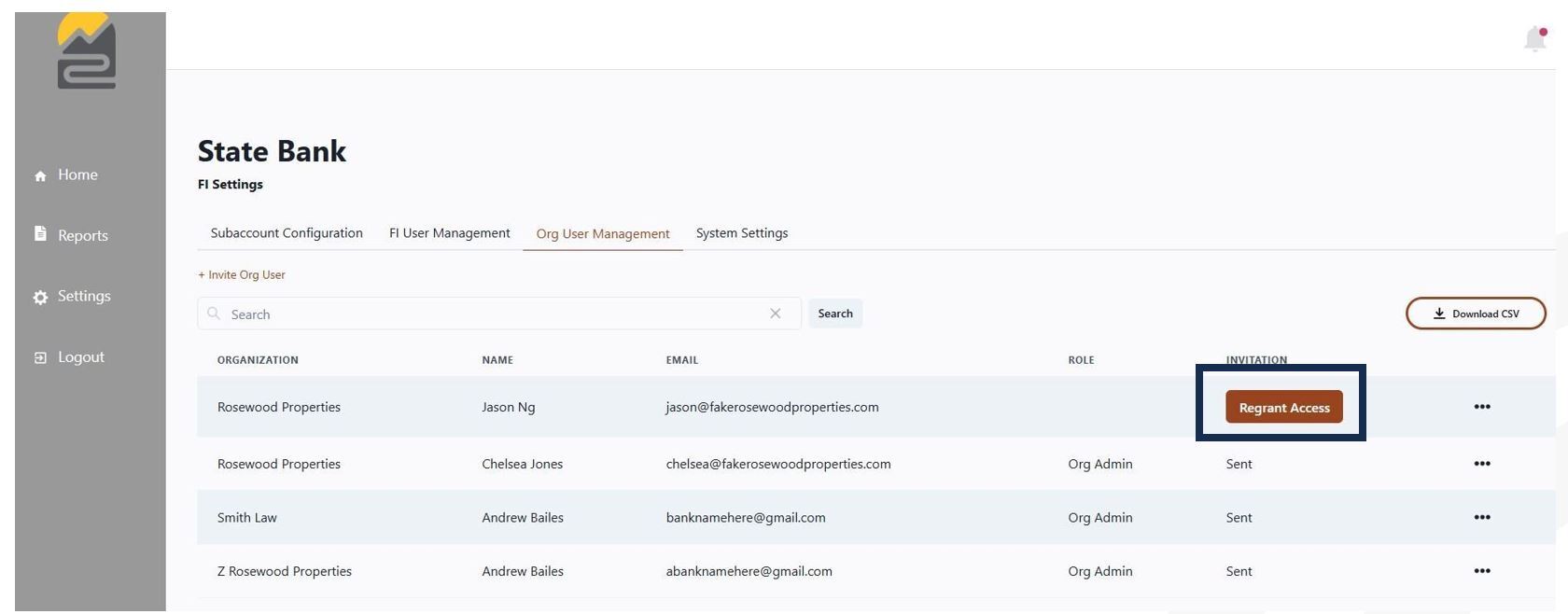The image size is (1568, 614).
Task: Select the Org User Management tab
Action: pyautogui.click(x=603, y=233)
